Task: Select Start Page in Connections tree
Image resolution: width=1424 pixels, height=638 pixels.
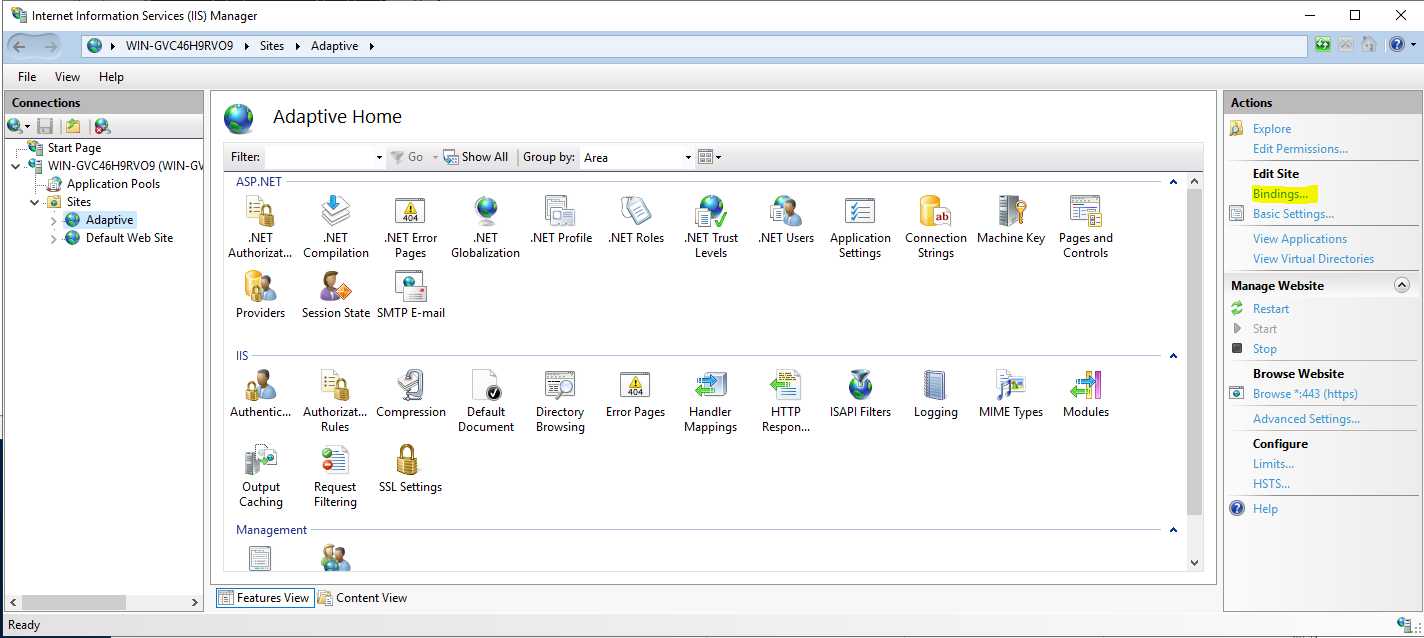Action: [x=74, y=148]
